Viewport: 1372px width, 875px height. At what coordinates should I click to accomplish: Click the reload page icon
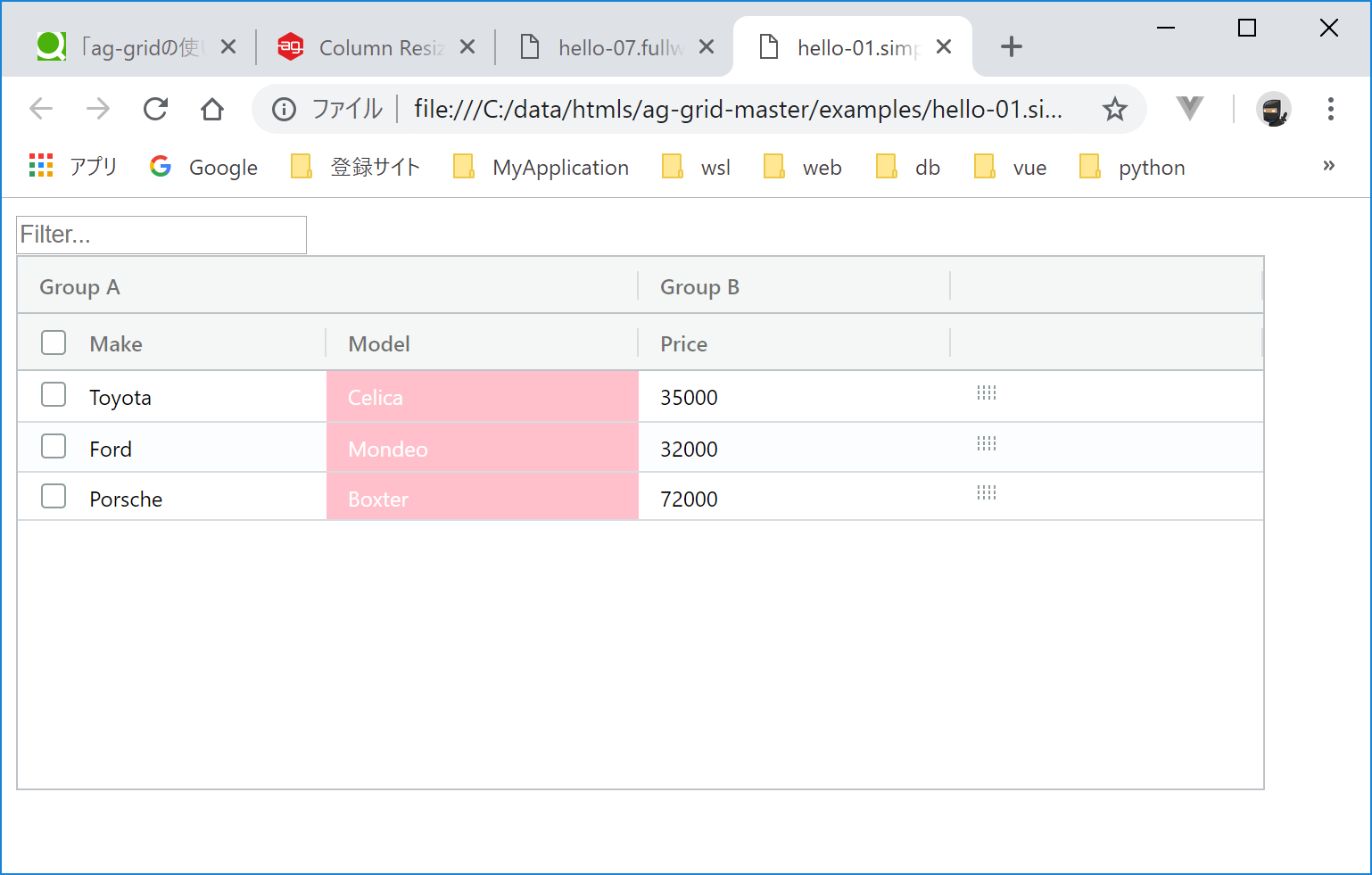pos(156,109)
